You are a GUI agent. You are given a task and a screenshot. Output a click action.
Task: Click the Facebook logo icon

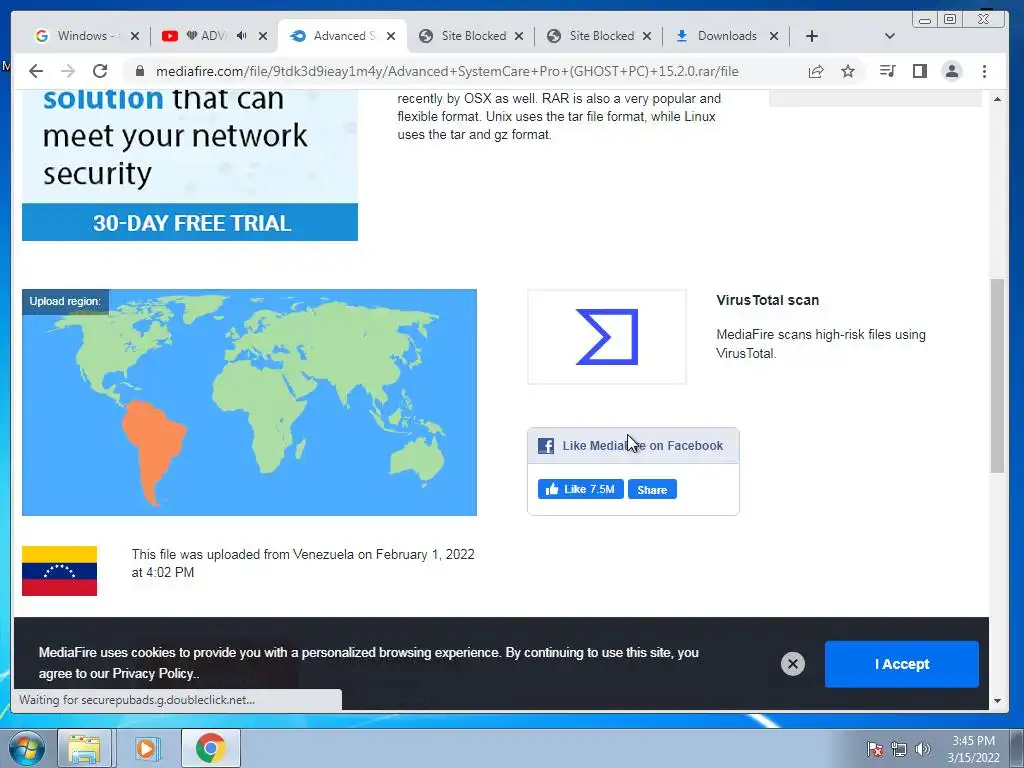coord(546,445)
